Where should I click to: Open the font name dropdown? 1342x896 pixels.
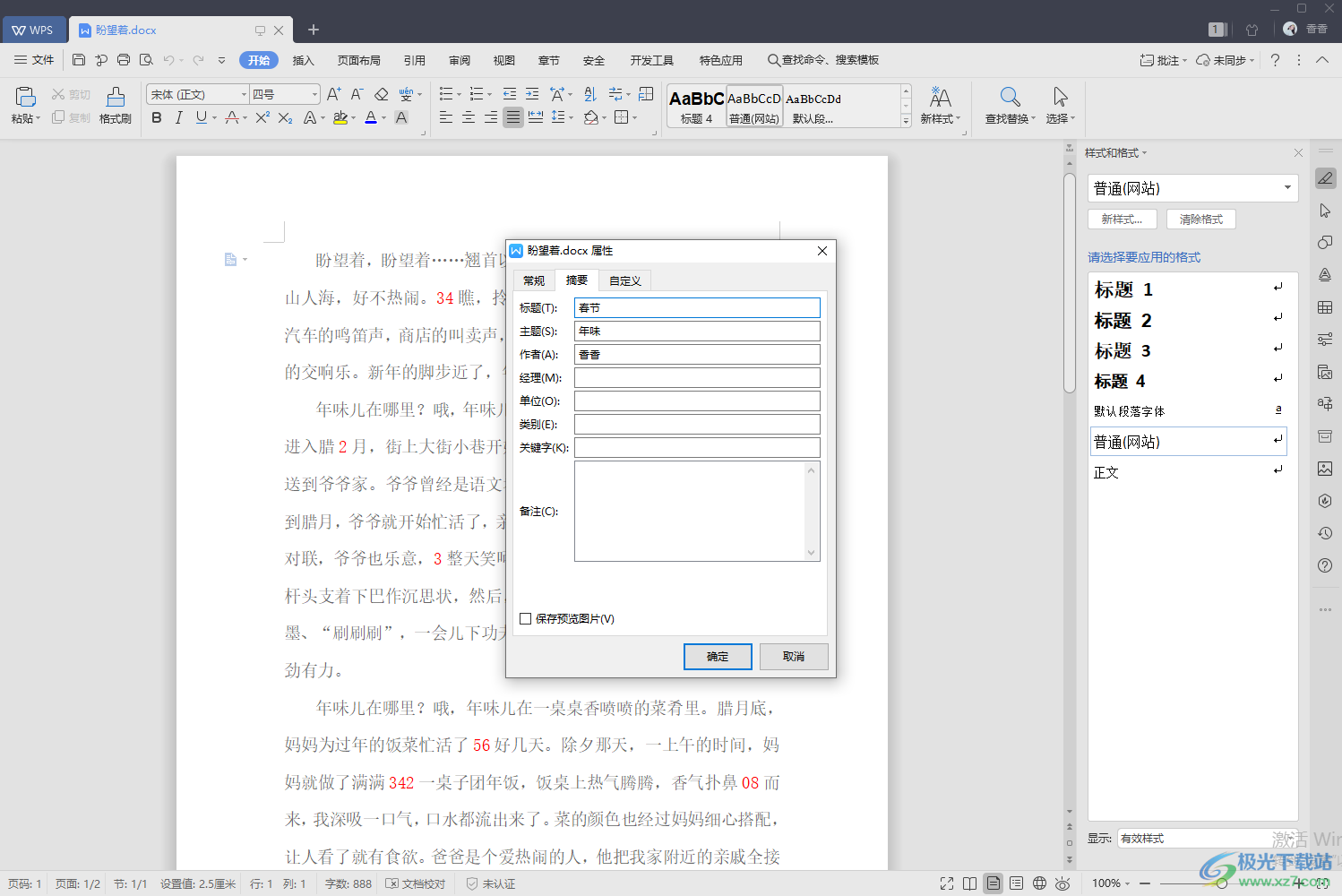[244, 94]
